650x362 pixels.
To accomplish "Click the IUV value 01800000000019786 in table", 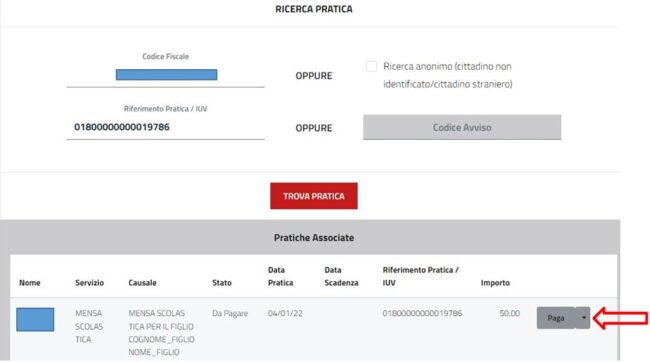I will 422,313.
